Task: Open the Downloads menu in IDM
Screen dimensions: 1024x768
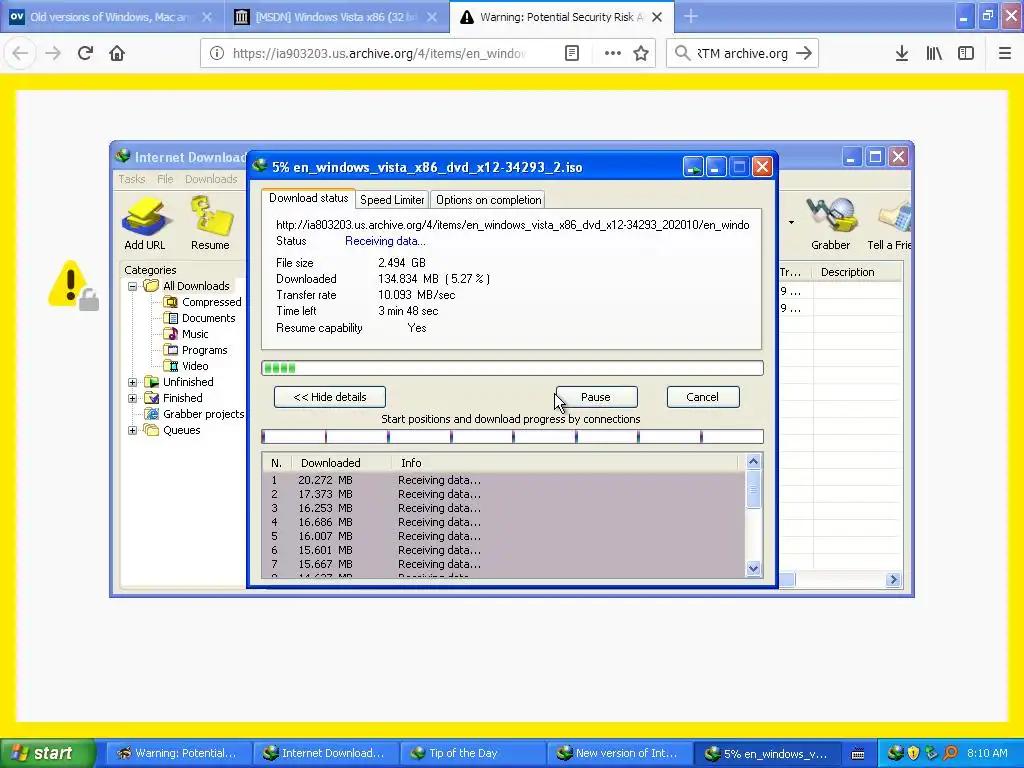Action: point(211,179)
